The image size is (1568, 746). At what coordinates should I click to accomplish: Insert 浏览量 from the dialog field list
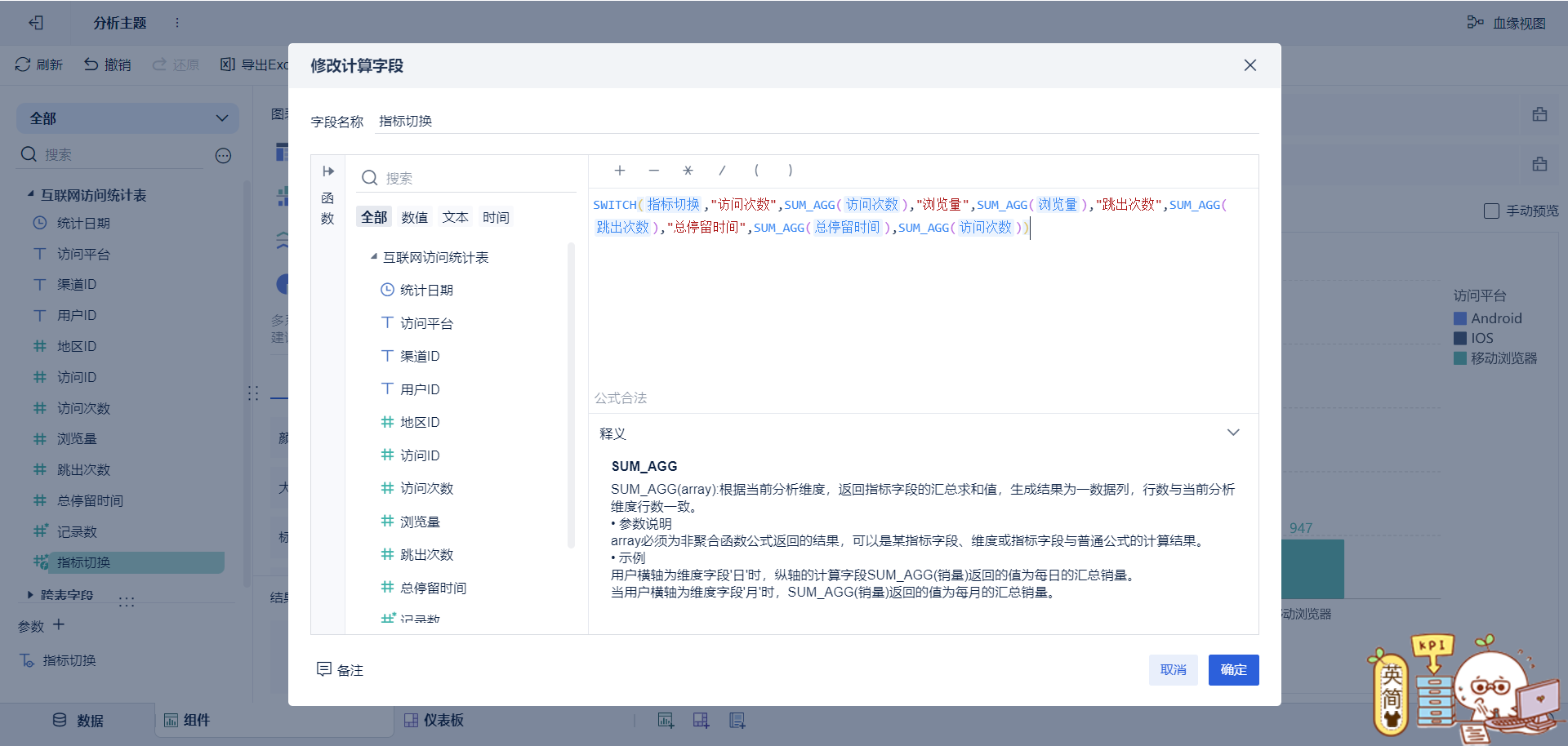[x=420, y=522]
